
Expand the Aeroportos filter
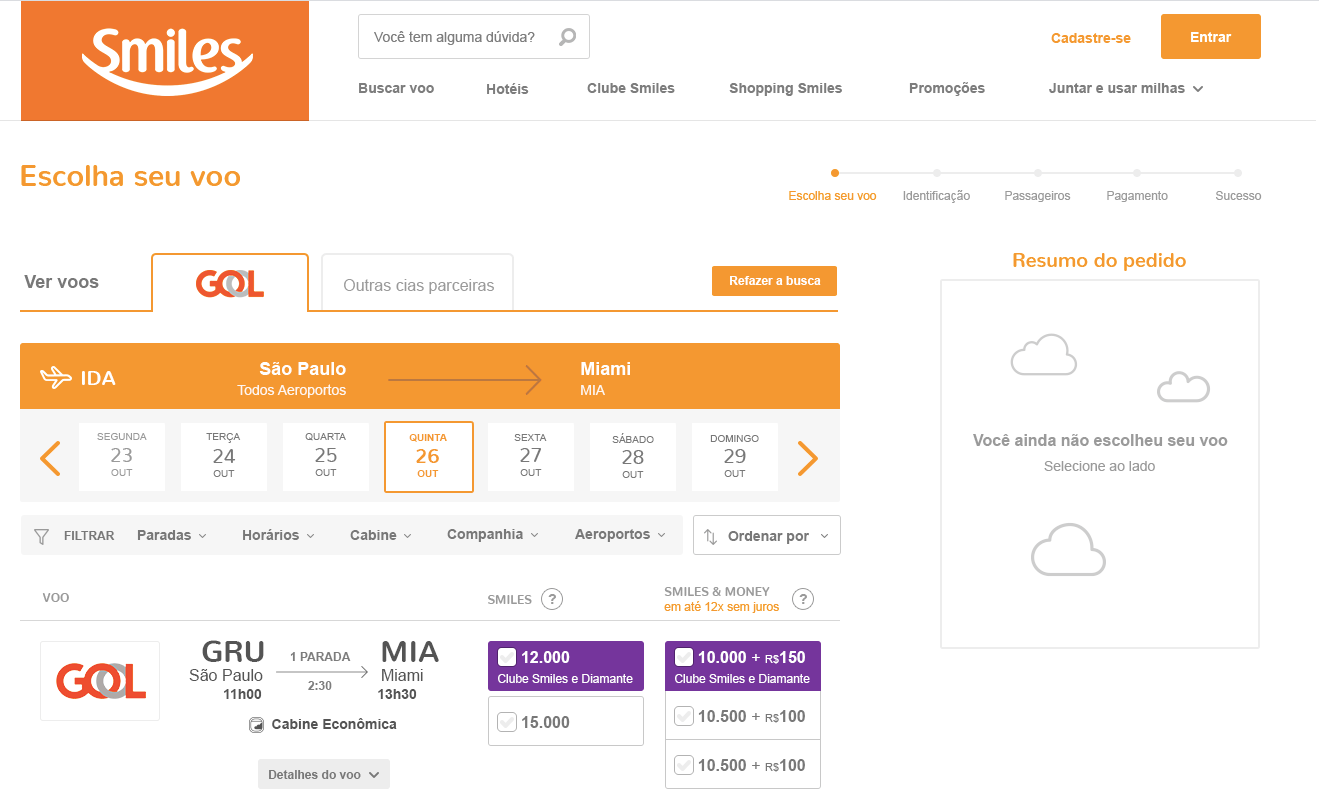tap(620, 534)
